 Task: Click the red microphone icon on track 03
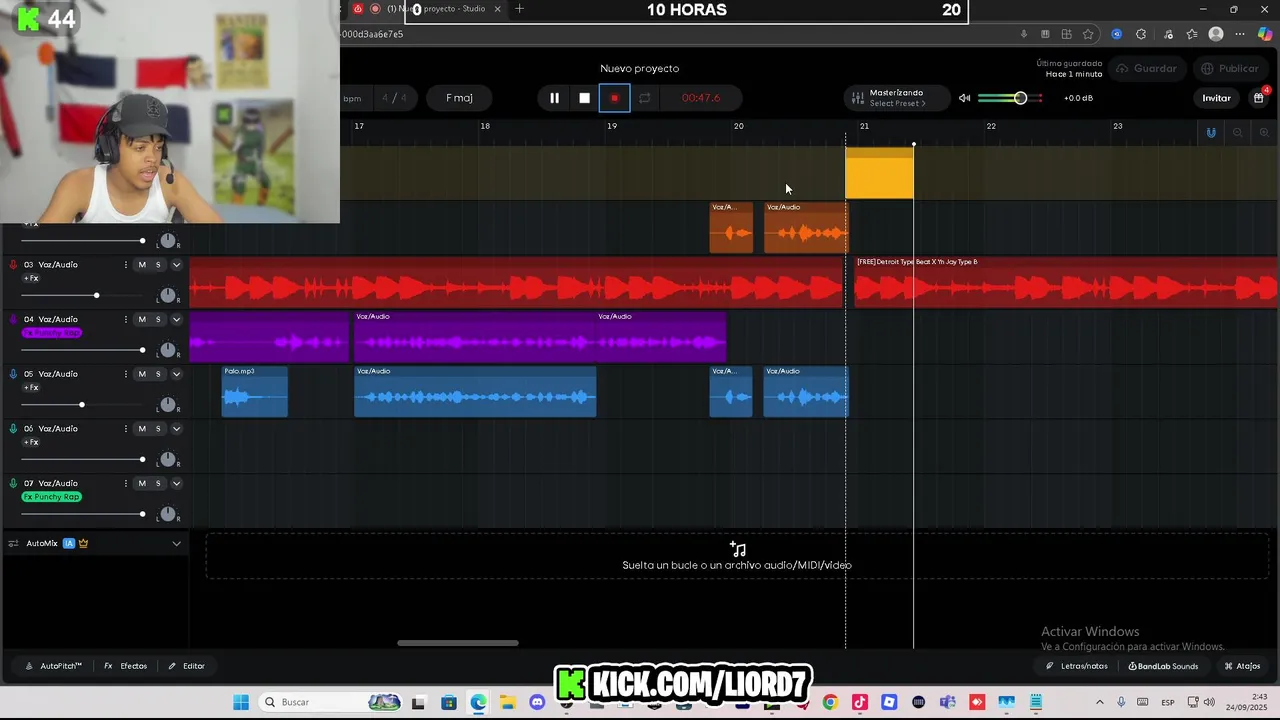(x=13, y=265)
